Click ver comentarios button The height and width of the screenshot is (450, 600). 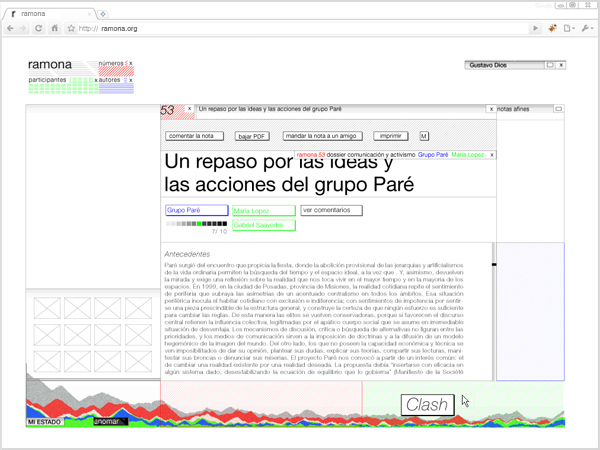(x=331, y=210)
